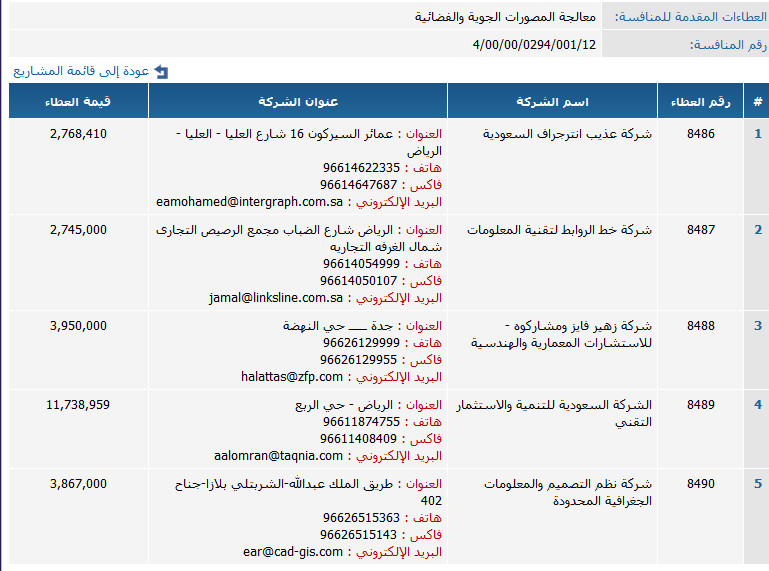
Task: Select the اسم الشركة column header
Action: [x=552, y=102]
